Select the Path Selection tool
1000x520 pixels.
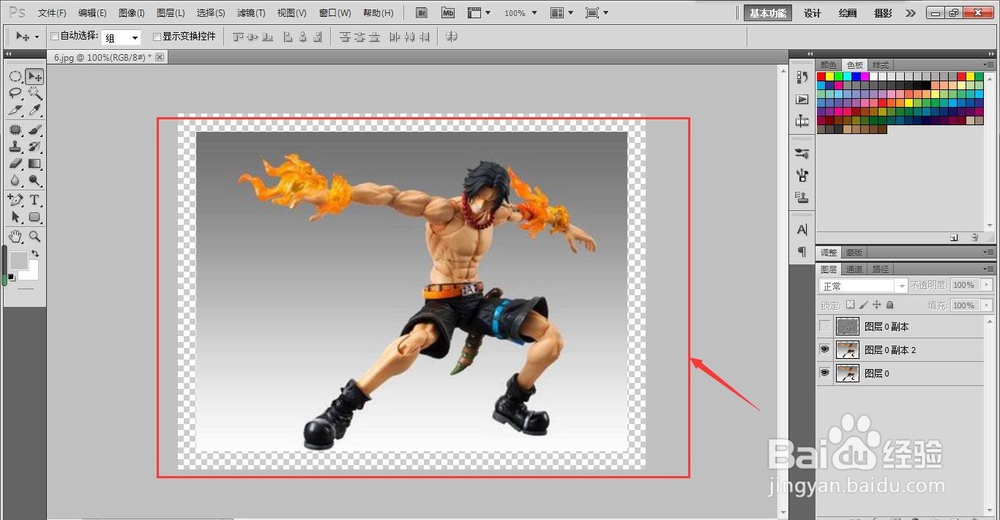15,218
